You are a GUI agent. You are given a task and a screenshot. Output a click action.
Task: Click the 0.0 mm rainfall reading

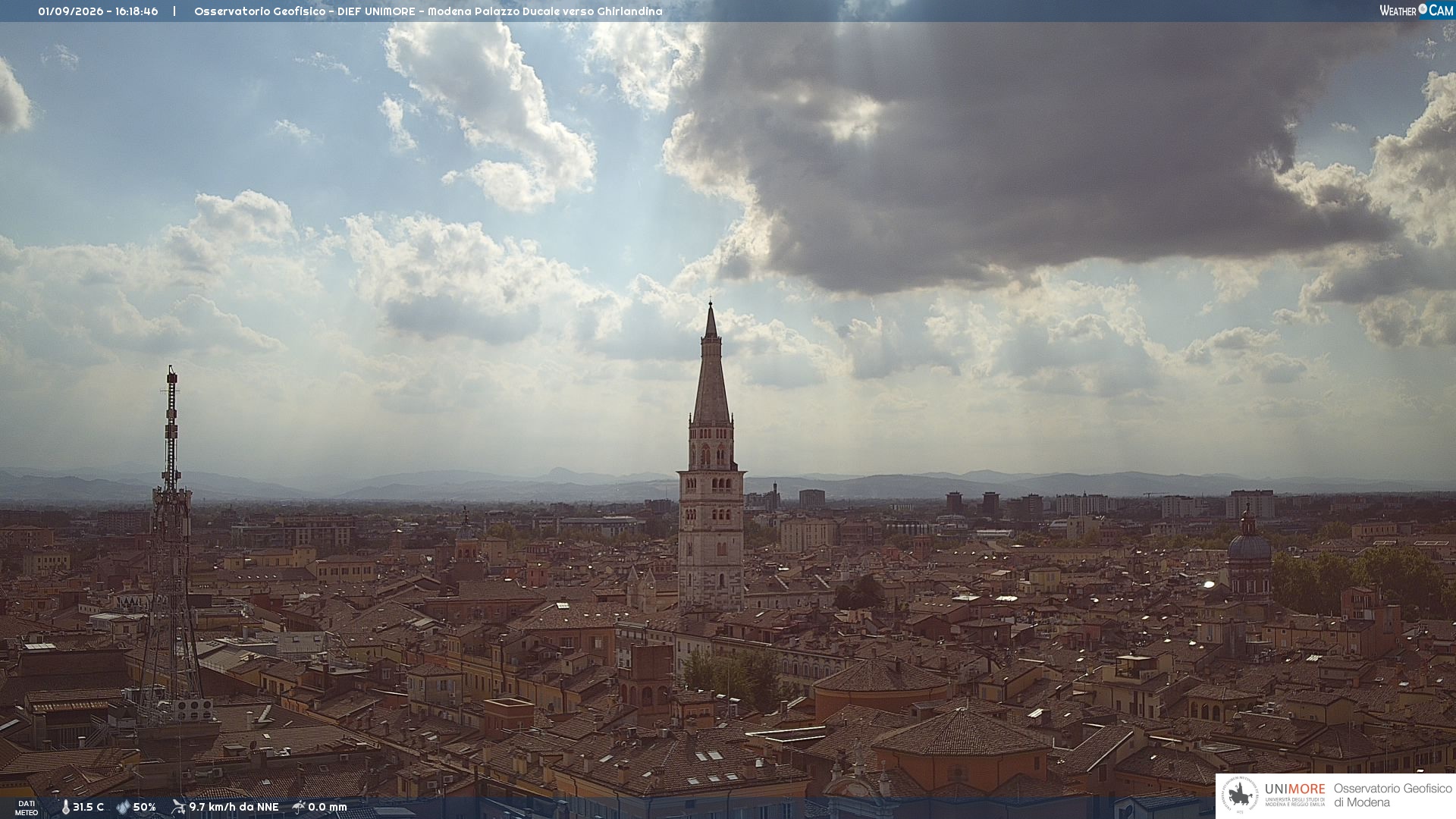click(328, 807)
